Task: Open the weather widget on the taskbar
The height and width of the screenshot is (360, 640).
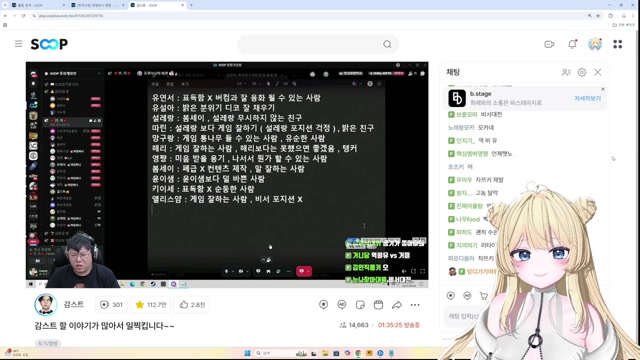Action: (x=16, y=353)
